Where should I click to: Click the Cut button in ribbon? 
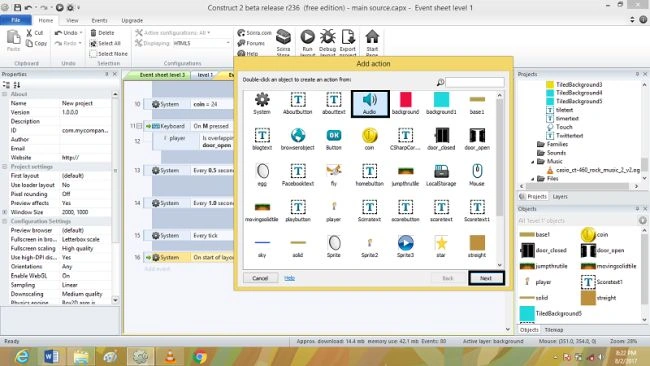pos(35,33)
